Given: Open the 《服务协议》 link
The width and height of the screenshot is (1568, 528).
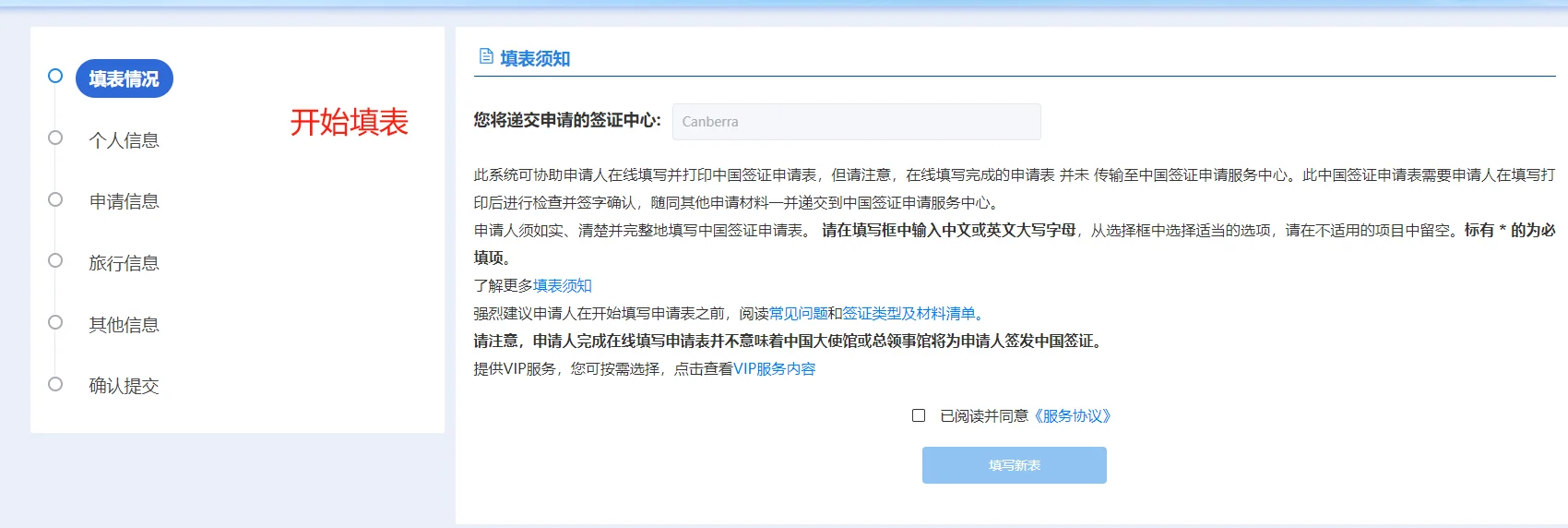Looking at the screenshot, I should (1073, 416).
